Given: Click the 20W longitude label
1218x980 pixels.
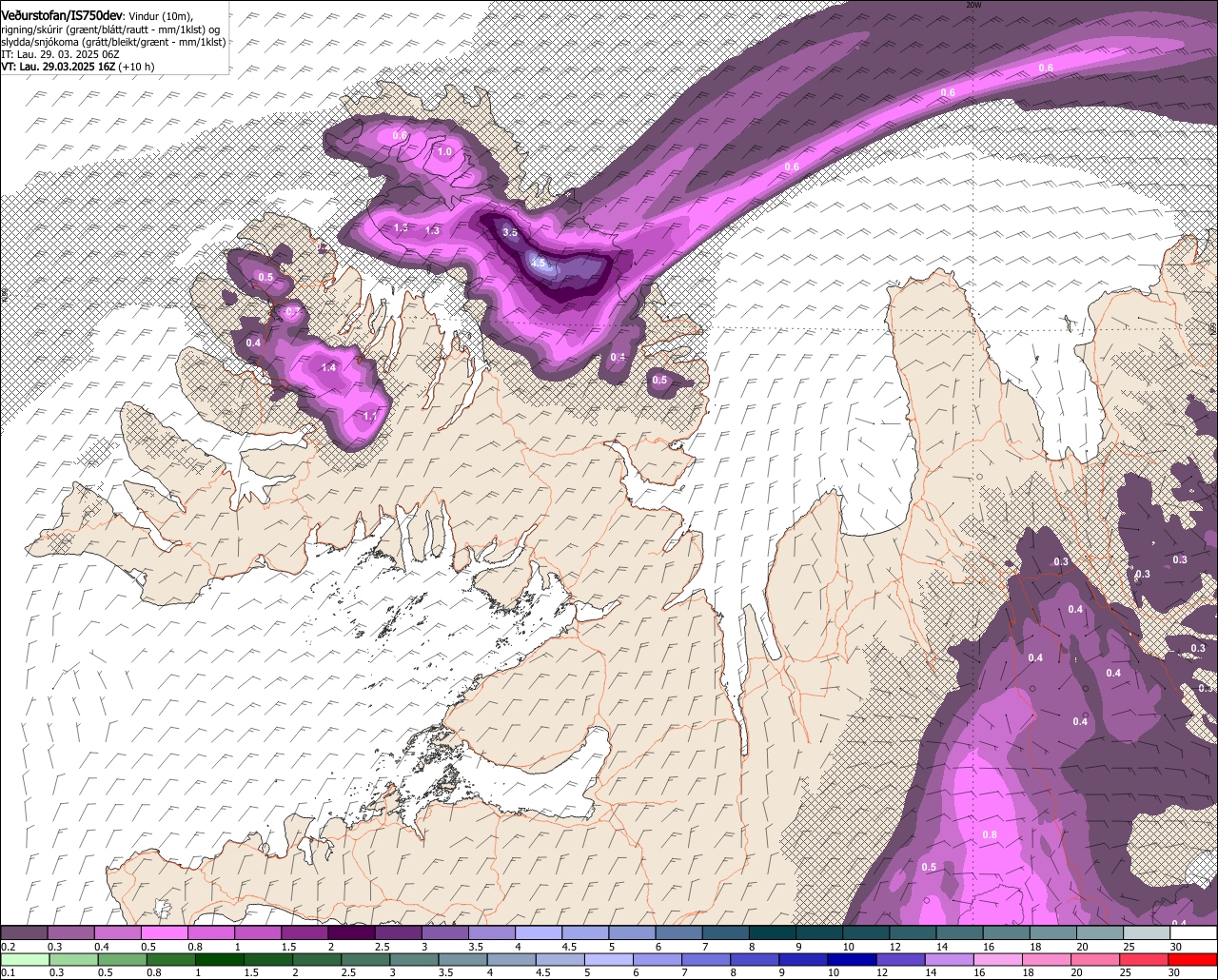Looking at the screenshot, I should coord(972,5).
